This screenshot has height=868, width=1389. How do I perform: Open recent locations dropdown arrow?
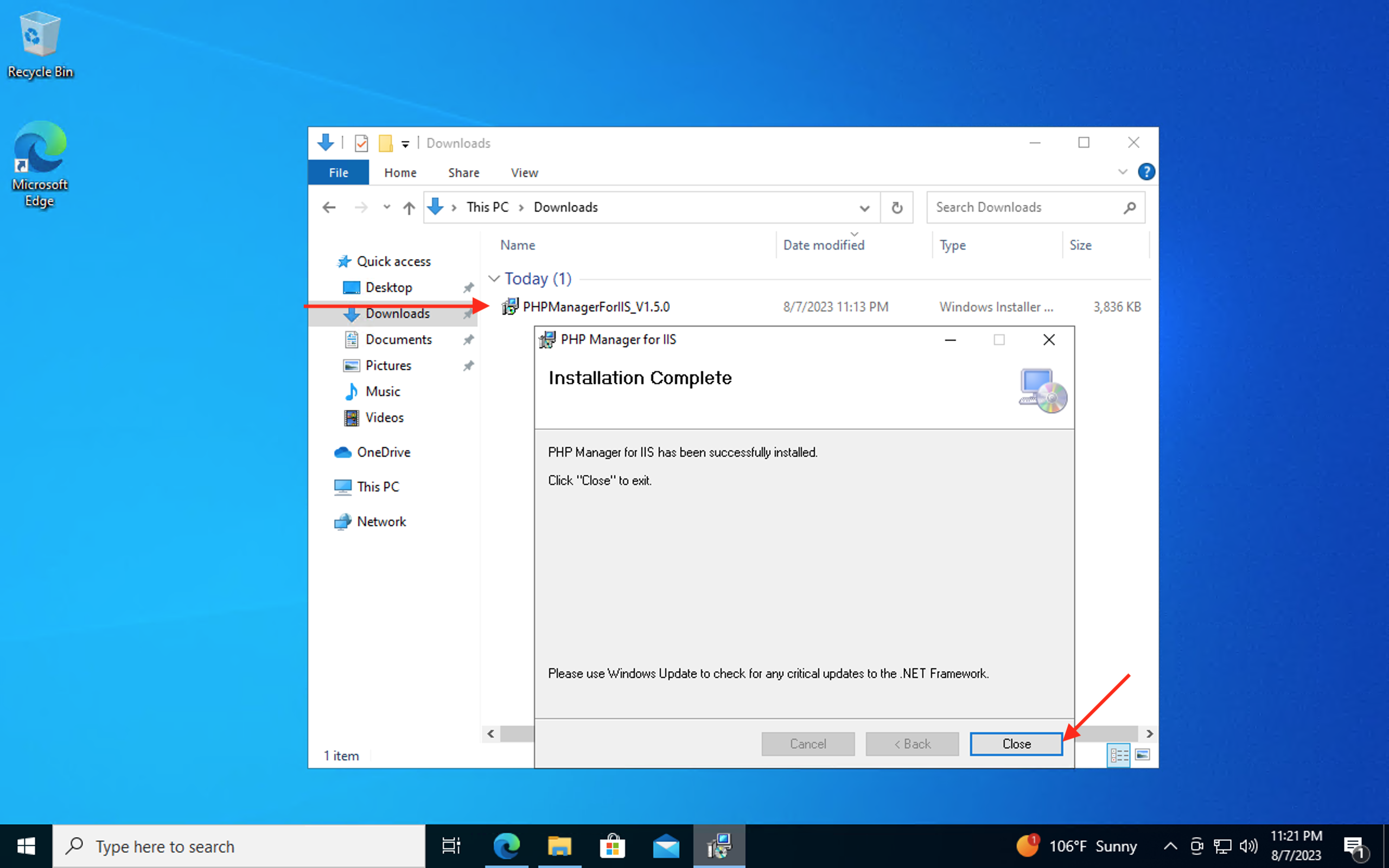click(x=386, y=207)
